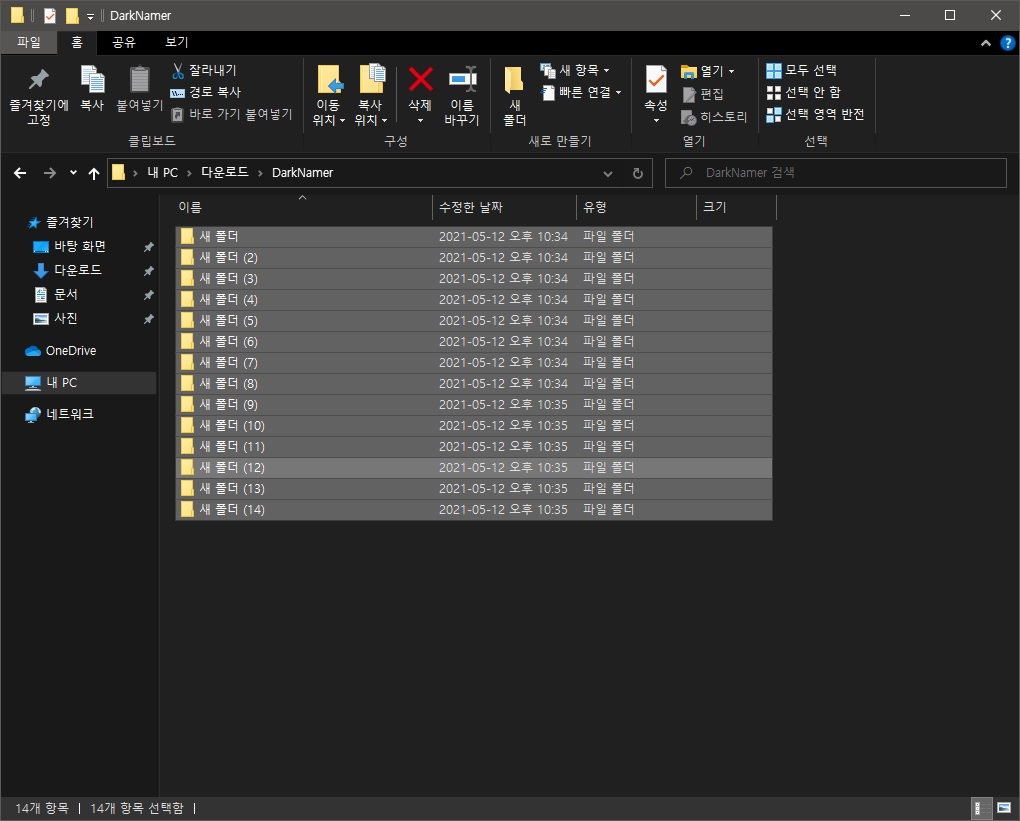Screen dimensions: 1020x821
Task: Switch to the 공유 (Share) tab
Action: (x=124, y=42)
